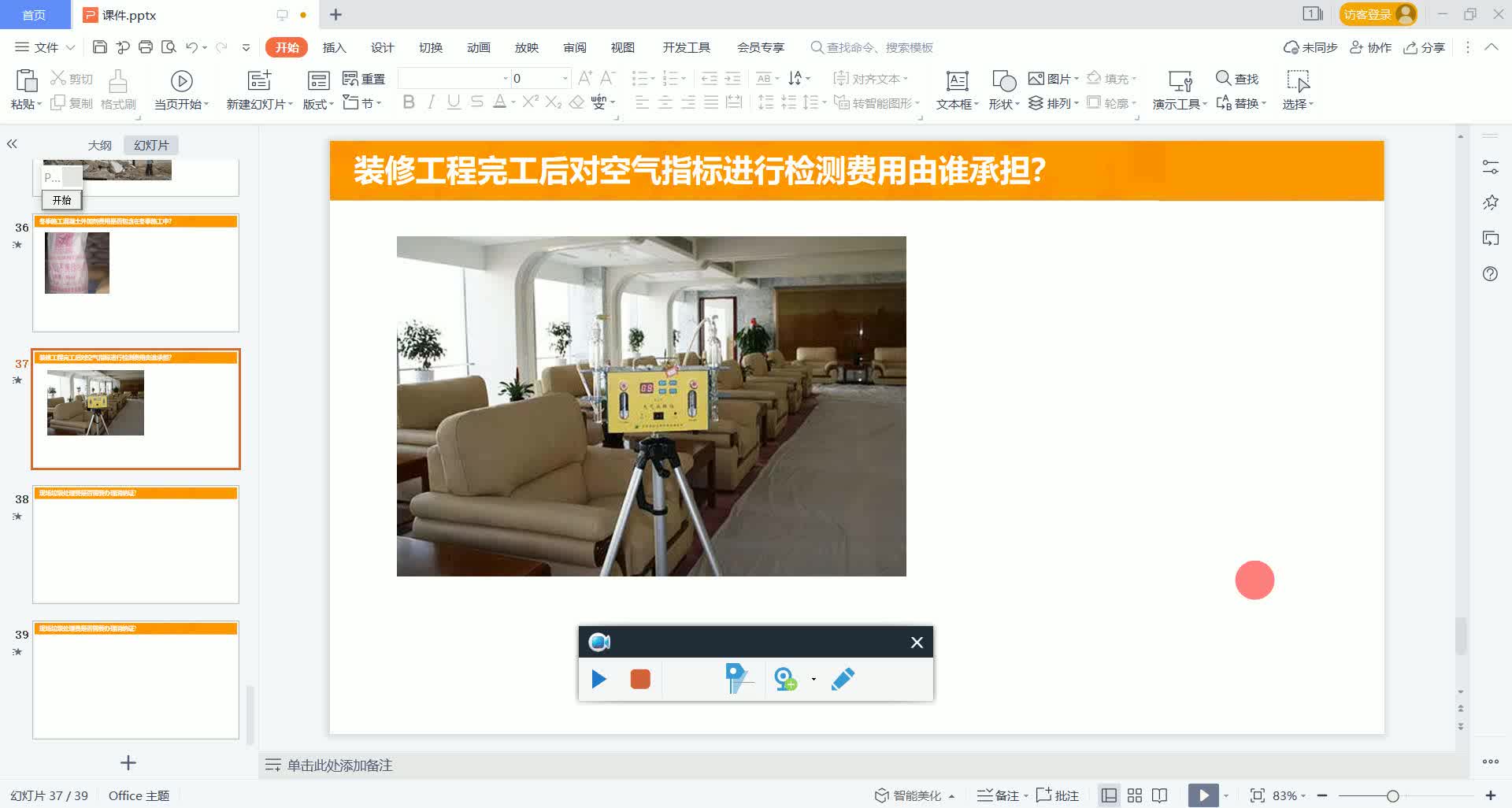Viewport: 1512px width, 808px height.
Task: Increase font size icon
Action: pyautogui.click(x=584, y=78)
